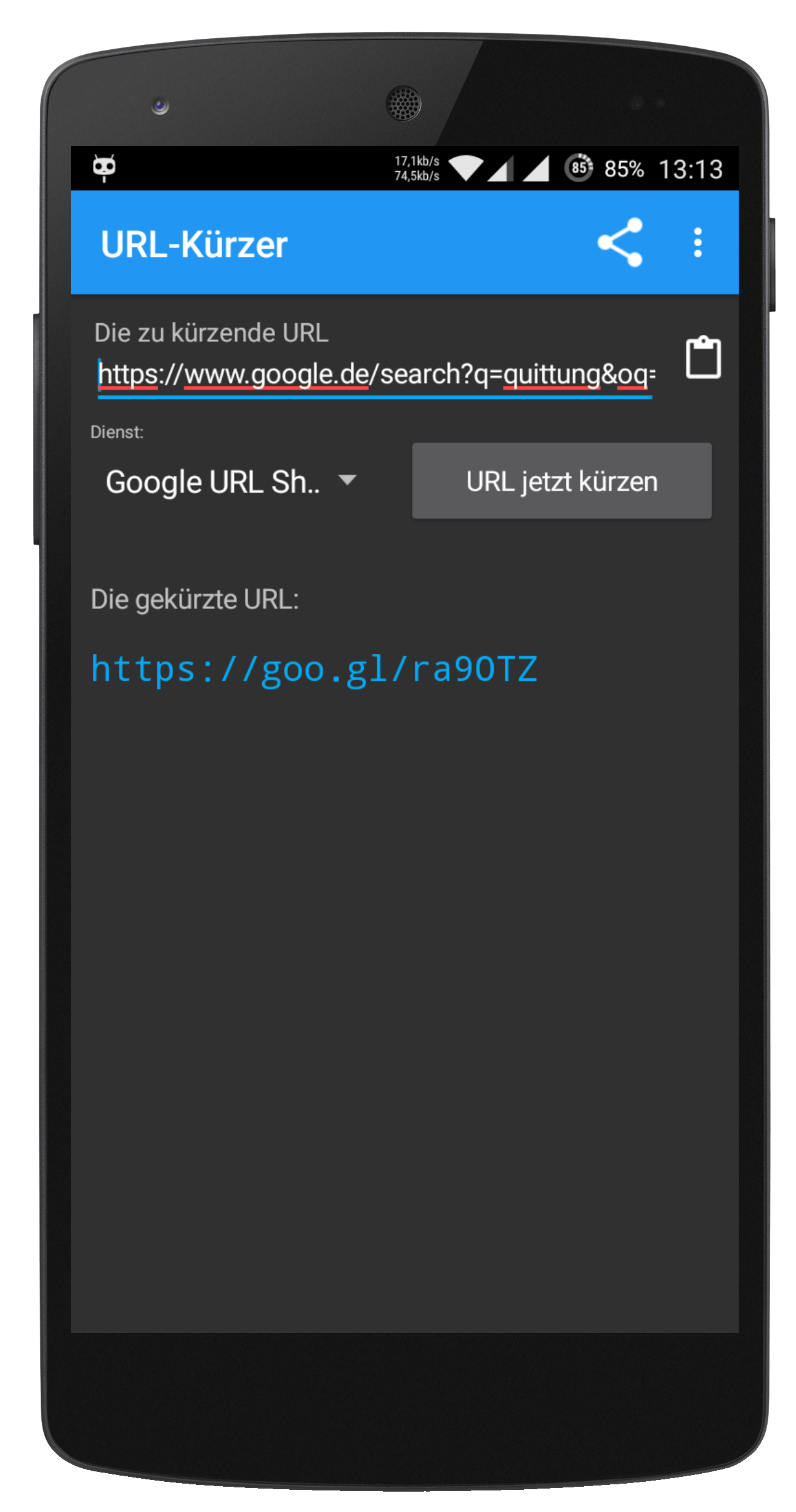
Task: Click the dropdown arrow beside Google URL
Action: click(348, 480)
